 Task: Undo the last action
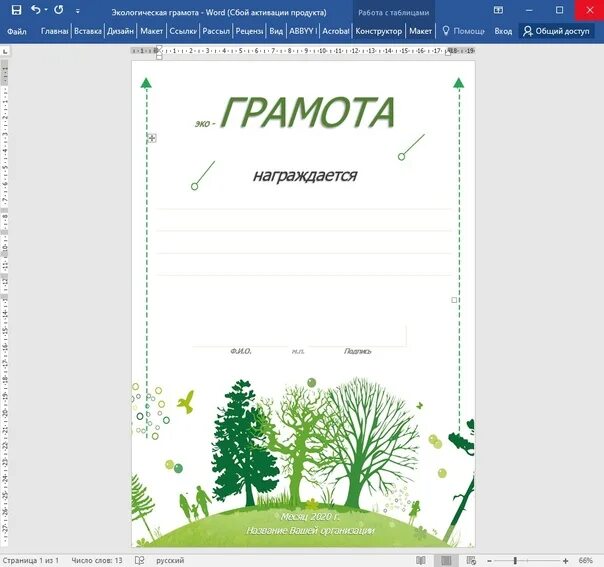(x=35, y=10)
